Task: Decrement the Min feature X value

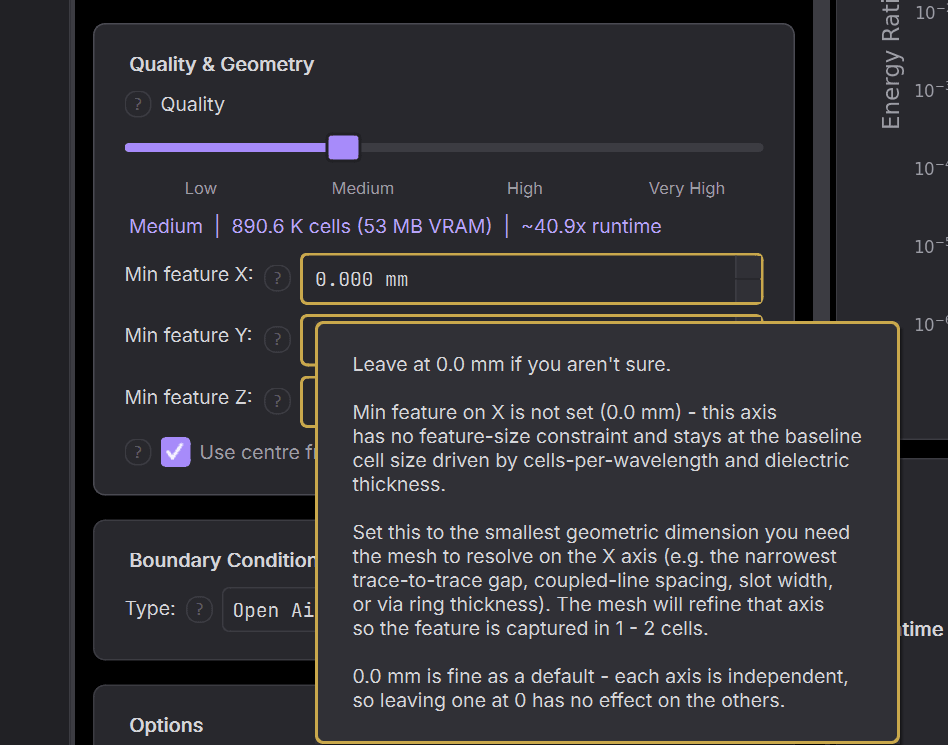Action: tap(748, 290)
